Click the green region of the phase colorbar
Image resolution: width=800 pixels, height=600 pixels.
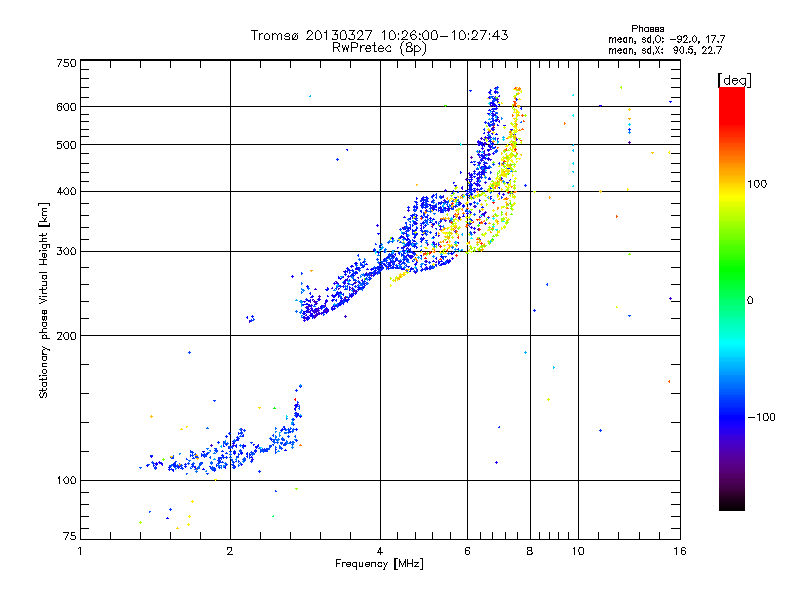pos(732,270)
